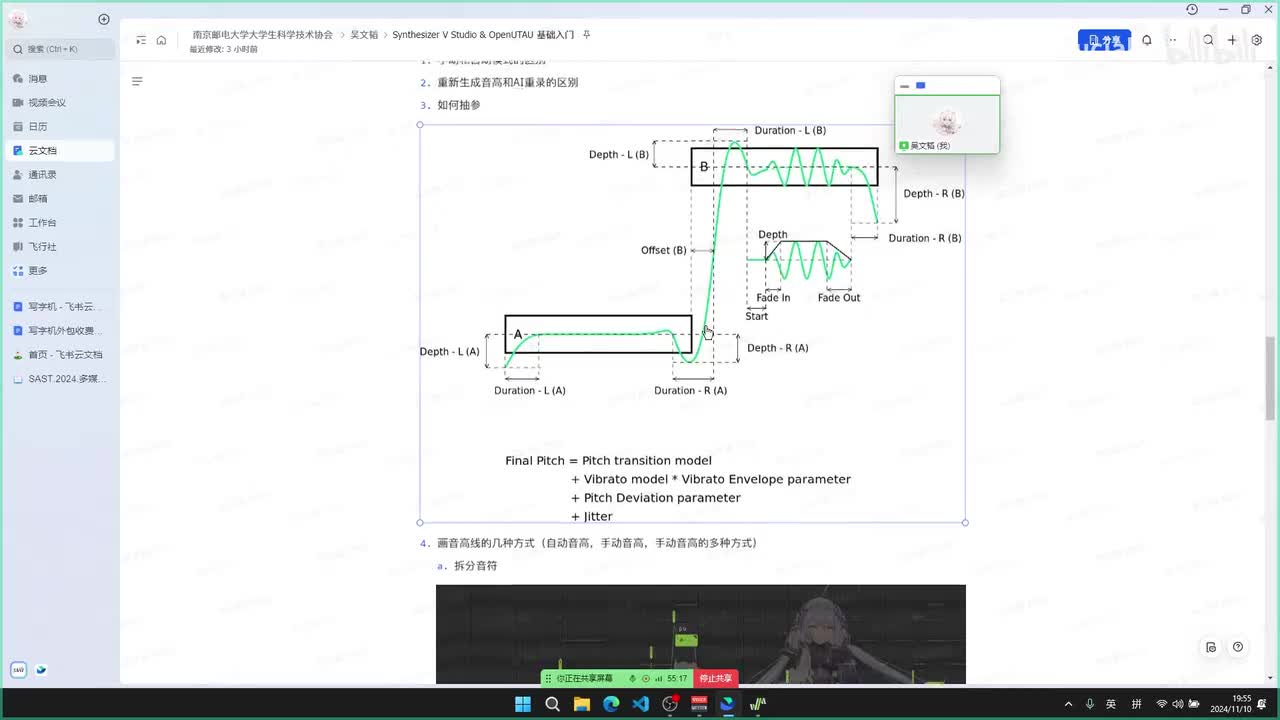Viewport: 1280px width, 720px height.
Task: Click the last modified (最近修改) text
Action: point(223,49)
